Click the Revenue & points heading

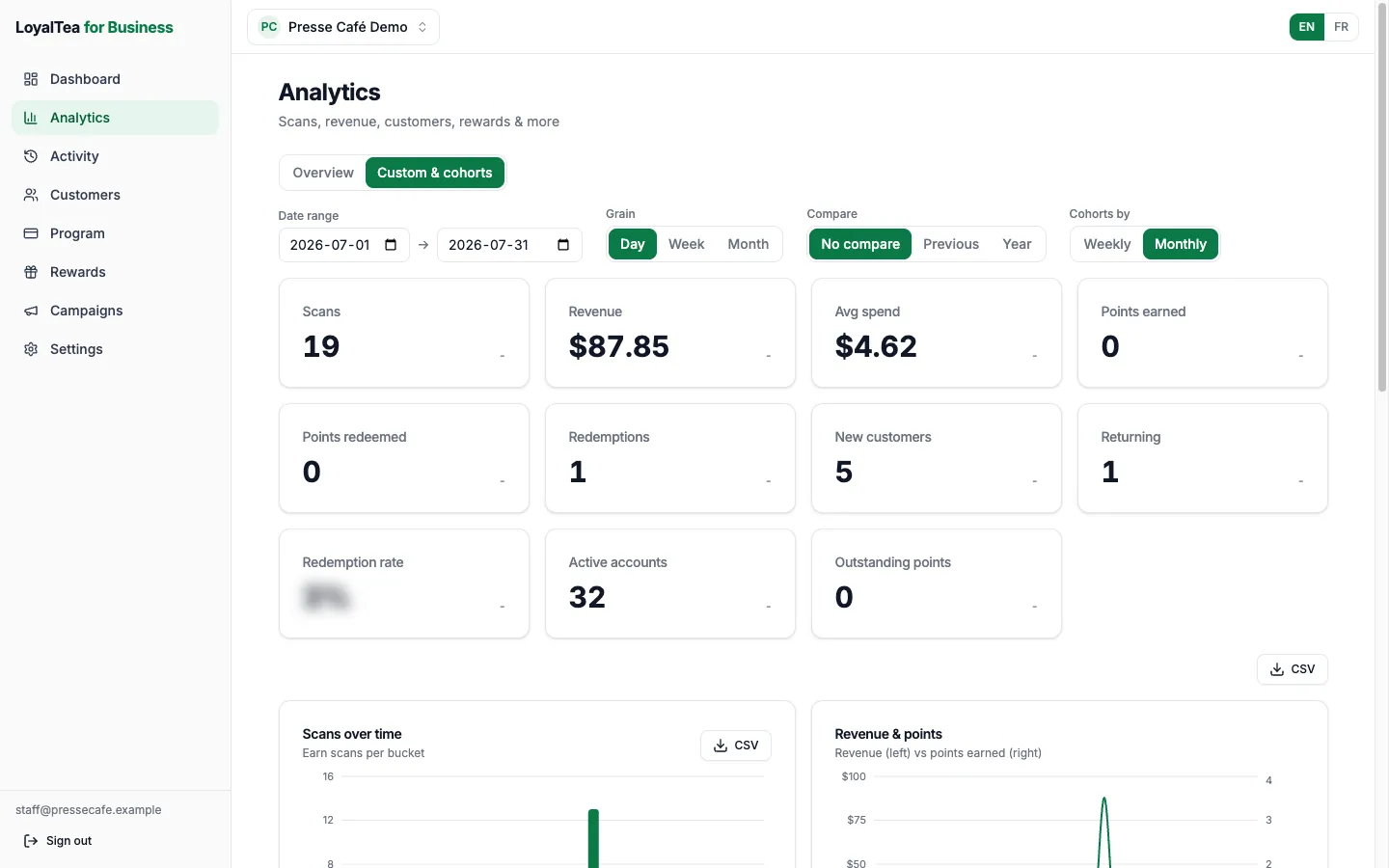point(888,734)
